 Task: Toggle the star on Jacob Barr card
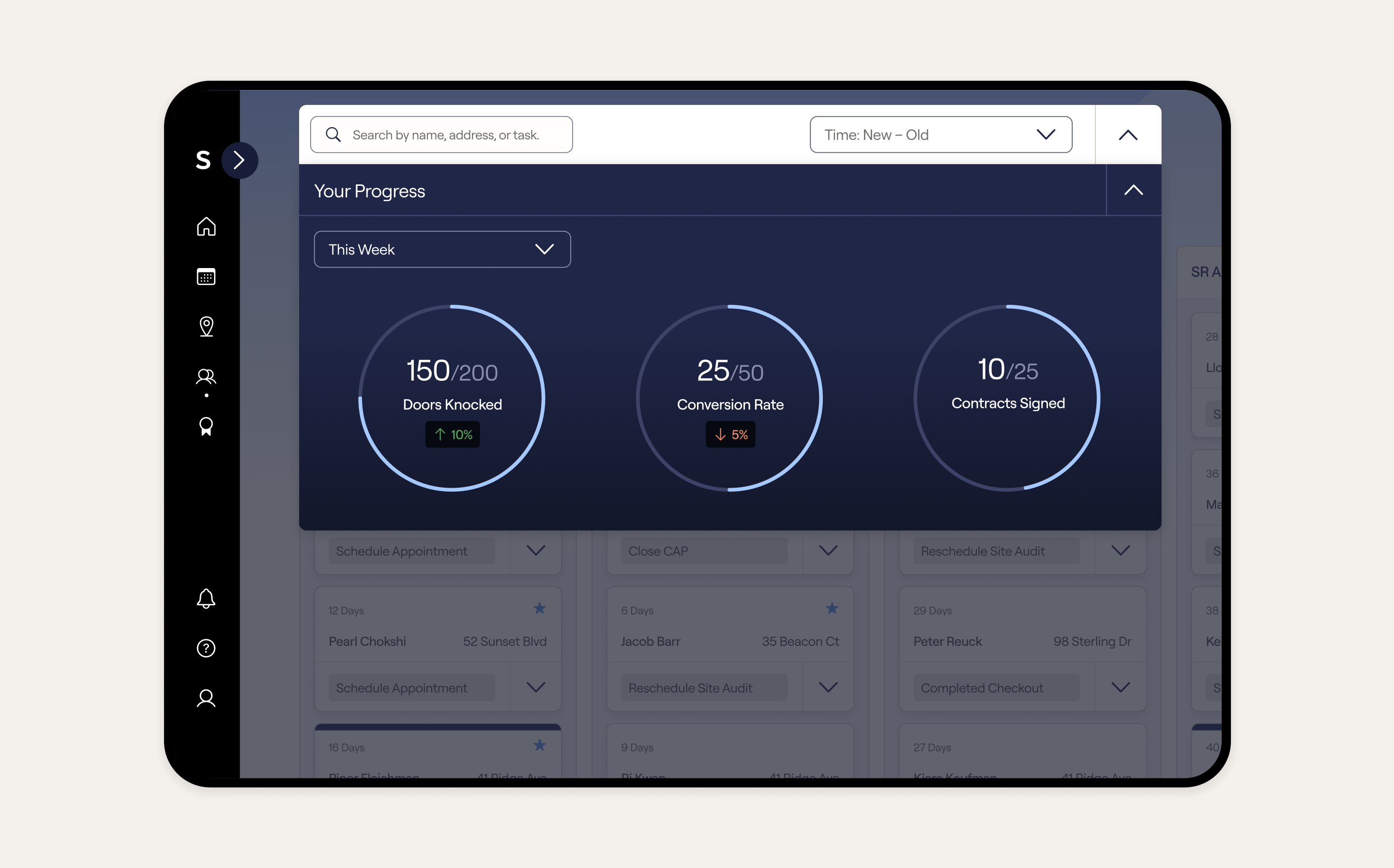point(832,609)
